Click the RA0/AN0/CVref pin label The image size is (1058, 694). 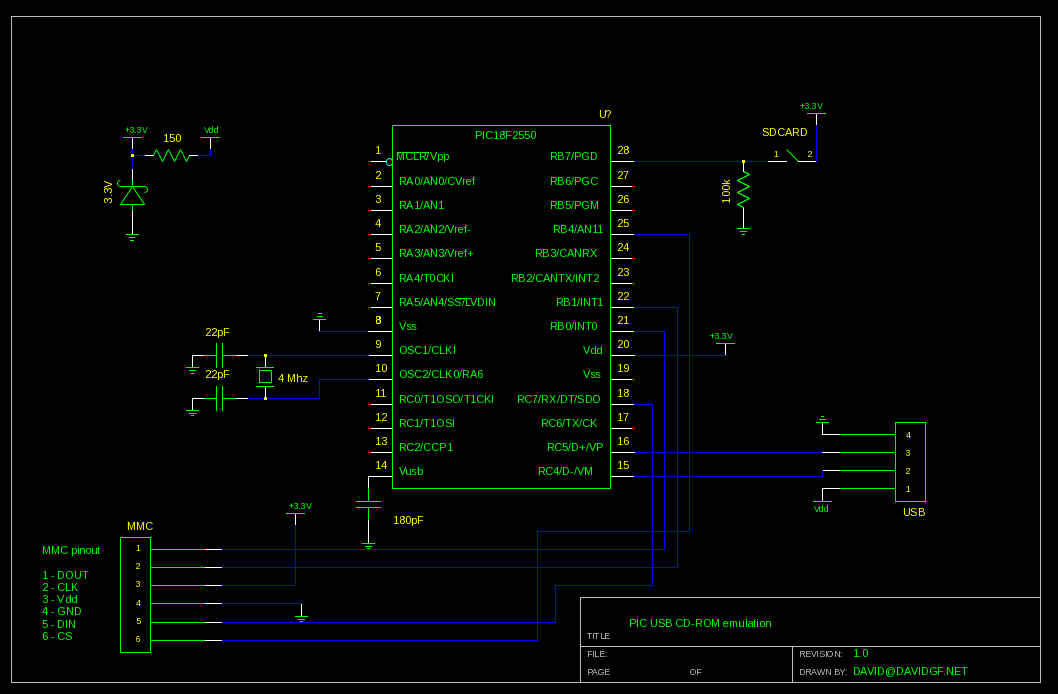click(437, 181)
